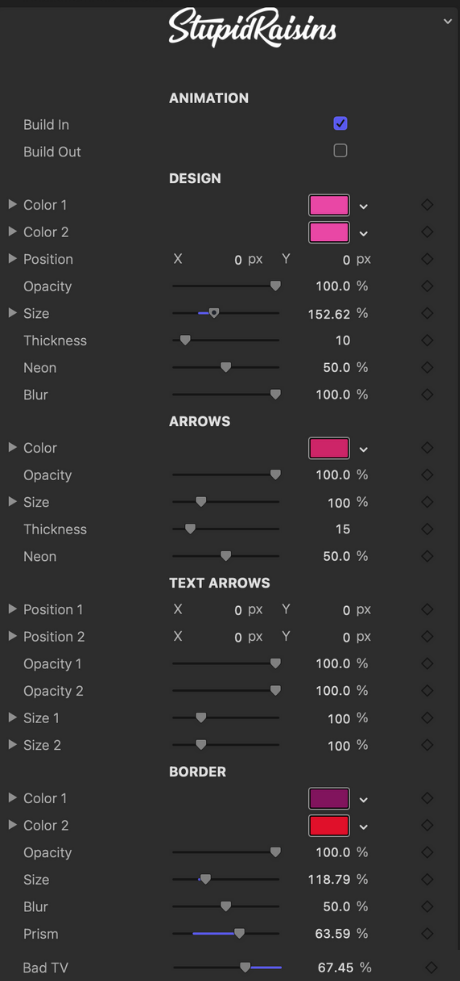Expand the Design Color 1 disclosure triangle
Viewport: 460px width, 981px height.
coord(12,204)
